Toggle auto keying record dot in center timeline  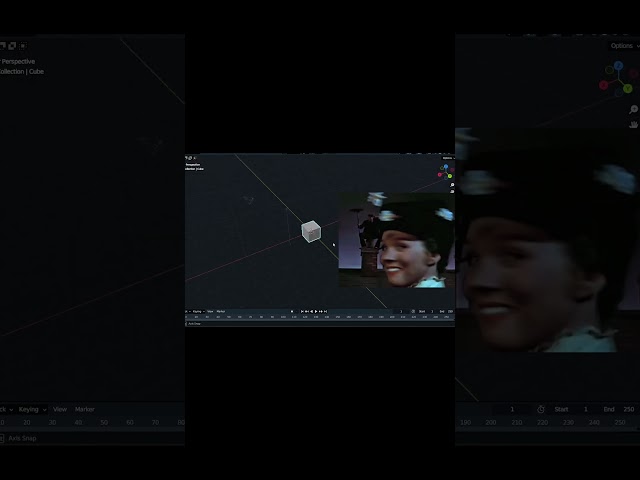point(292,311)
